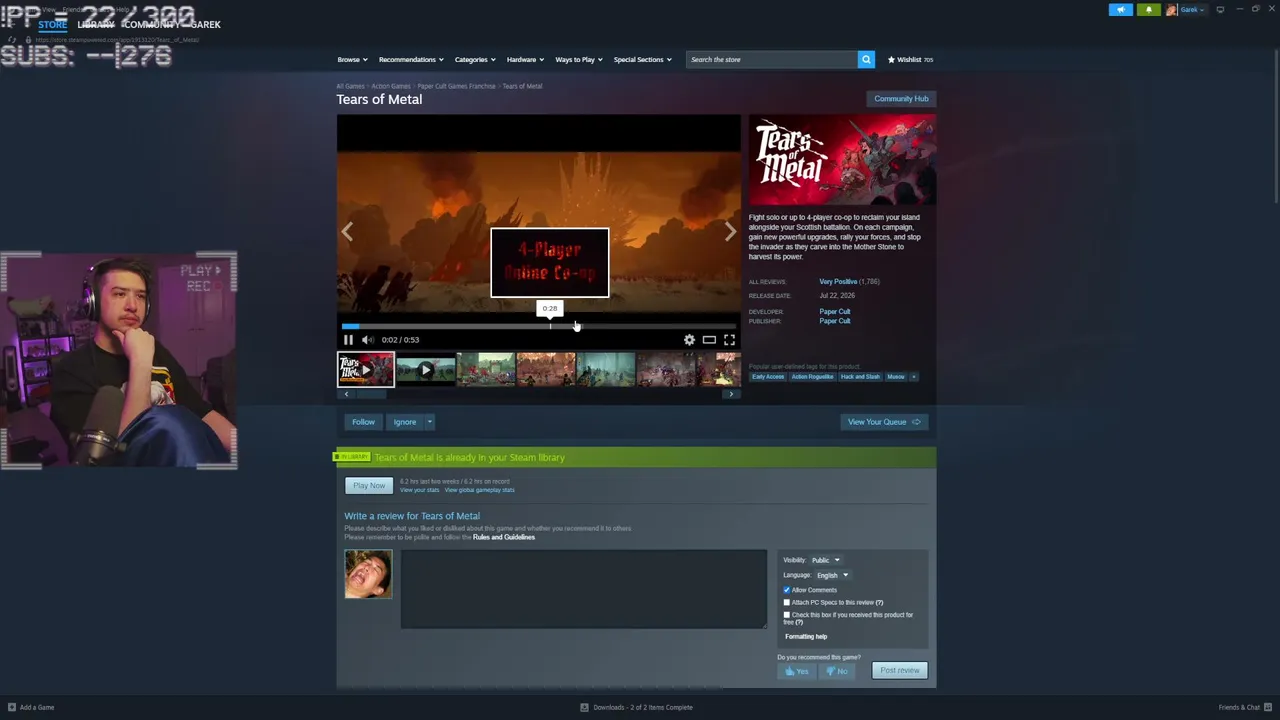The width and height of the screenshot is (1280, 720).
Task: Open the Paper Cult developer link
Action: [835, 312]
